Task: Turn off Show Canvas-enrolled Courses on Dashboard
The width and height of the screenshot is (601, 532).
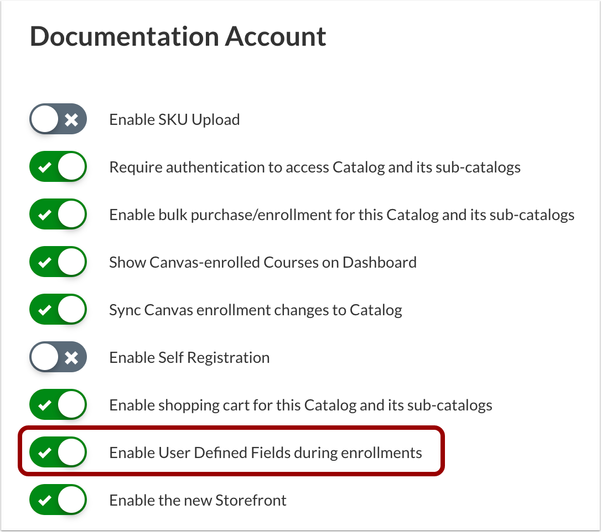Action: click(58, 263)
